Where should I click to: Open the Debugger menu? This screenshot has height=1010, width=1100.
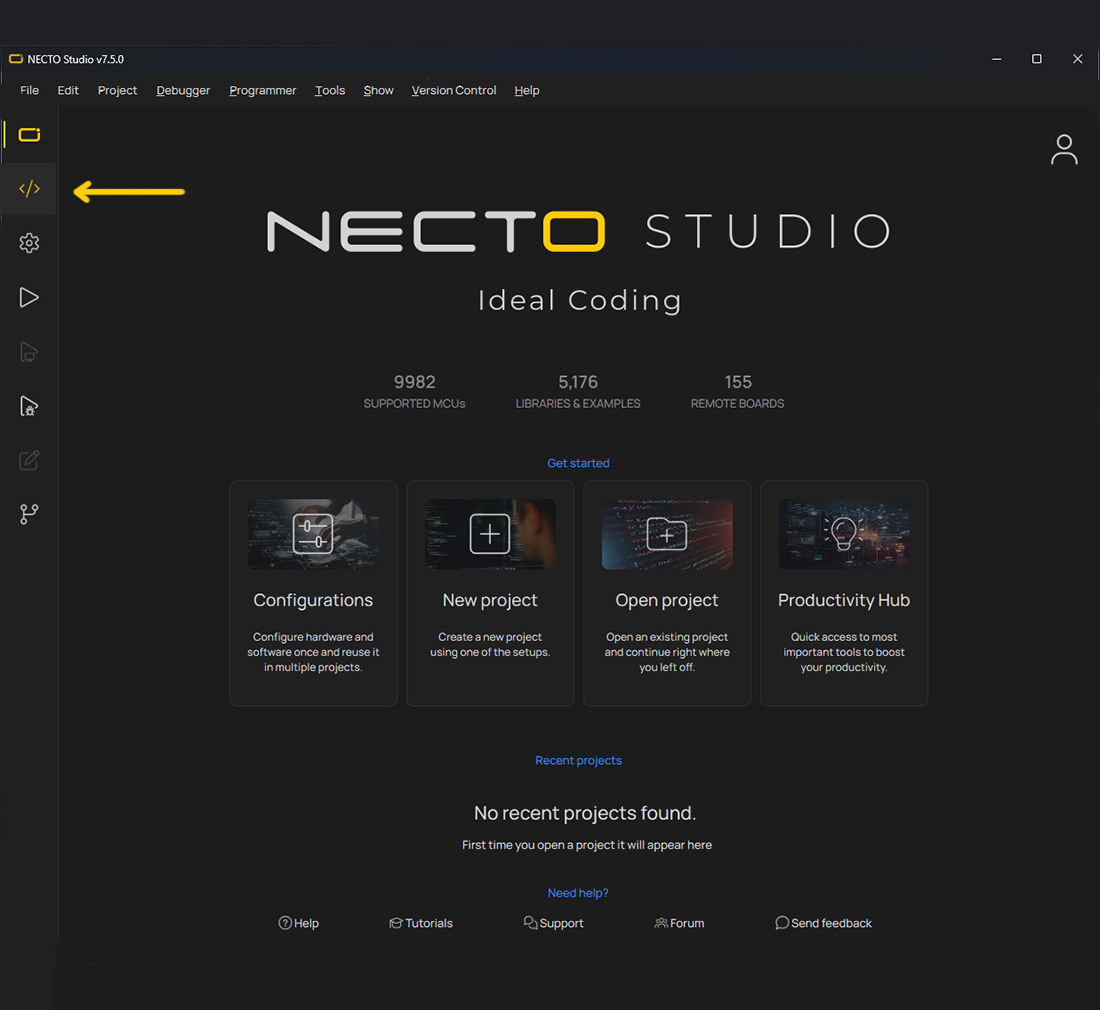point(183,90)
